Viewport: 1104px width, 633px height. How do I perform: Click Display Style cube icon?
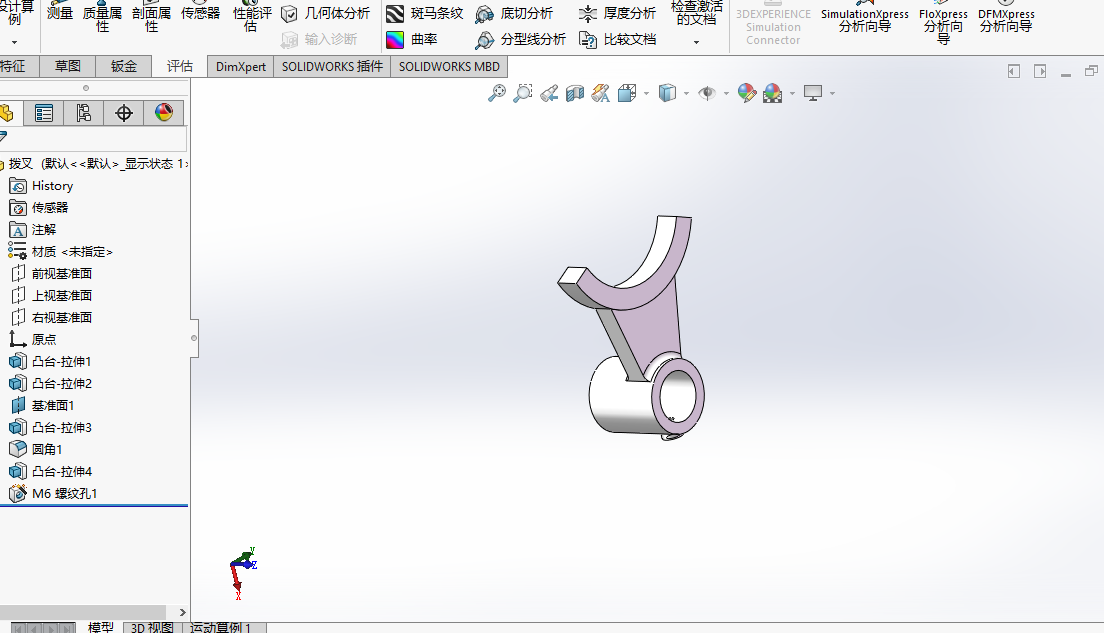click(667, 93)
